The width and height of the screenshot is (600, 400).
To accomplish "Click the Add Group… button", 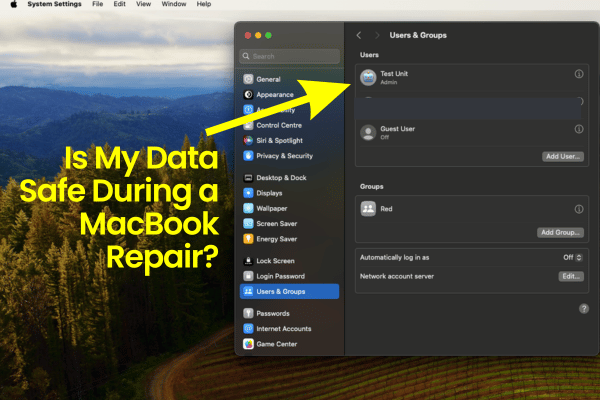I will click(560, 232).
